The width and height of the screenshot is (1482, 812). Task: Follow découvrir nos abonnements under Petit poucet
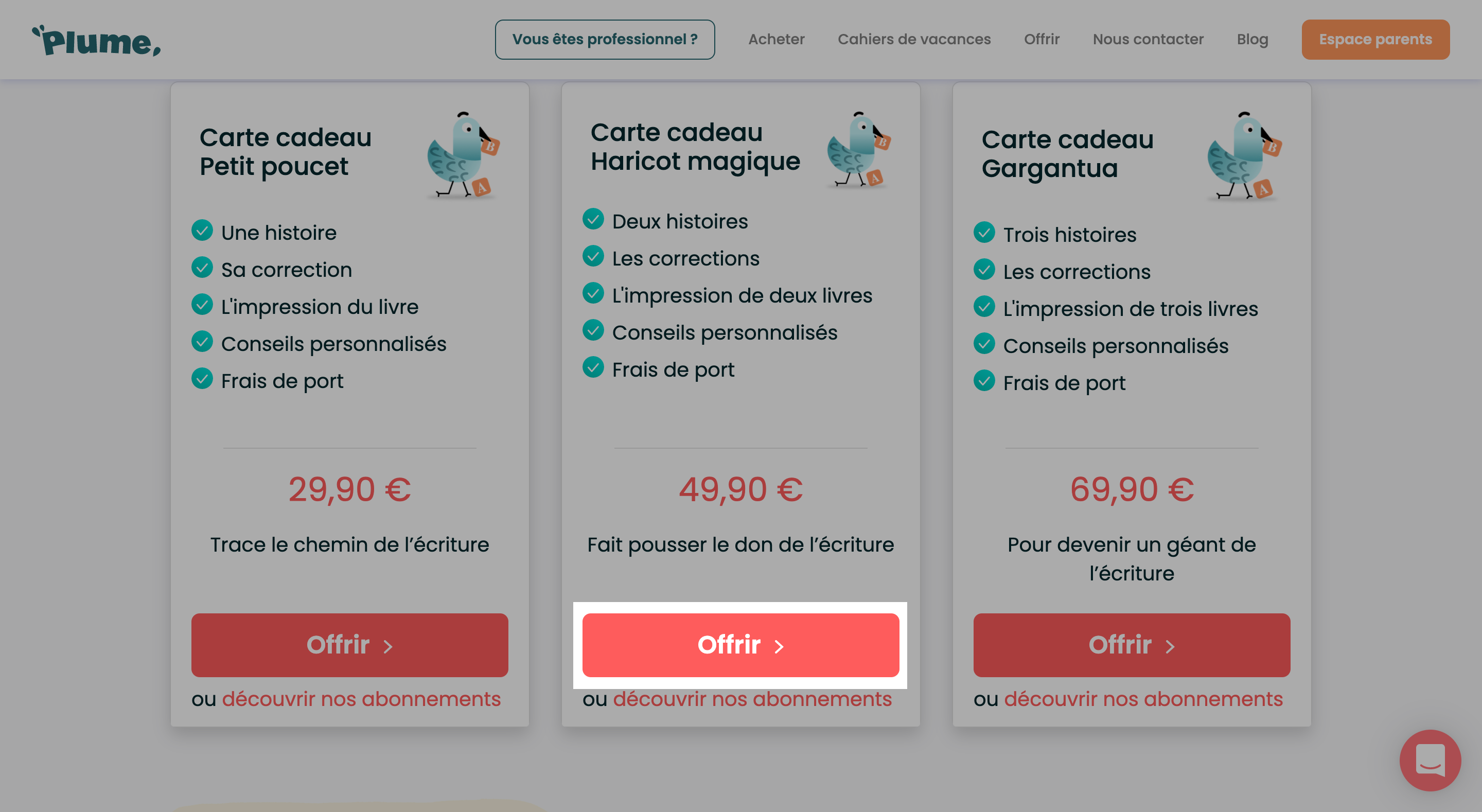coord(361,699)
